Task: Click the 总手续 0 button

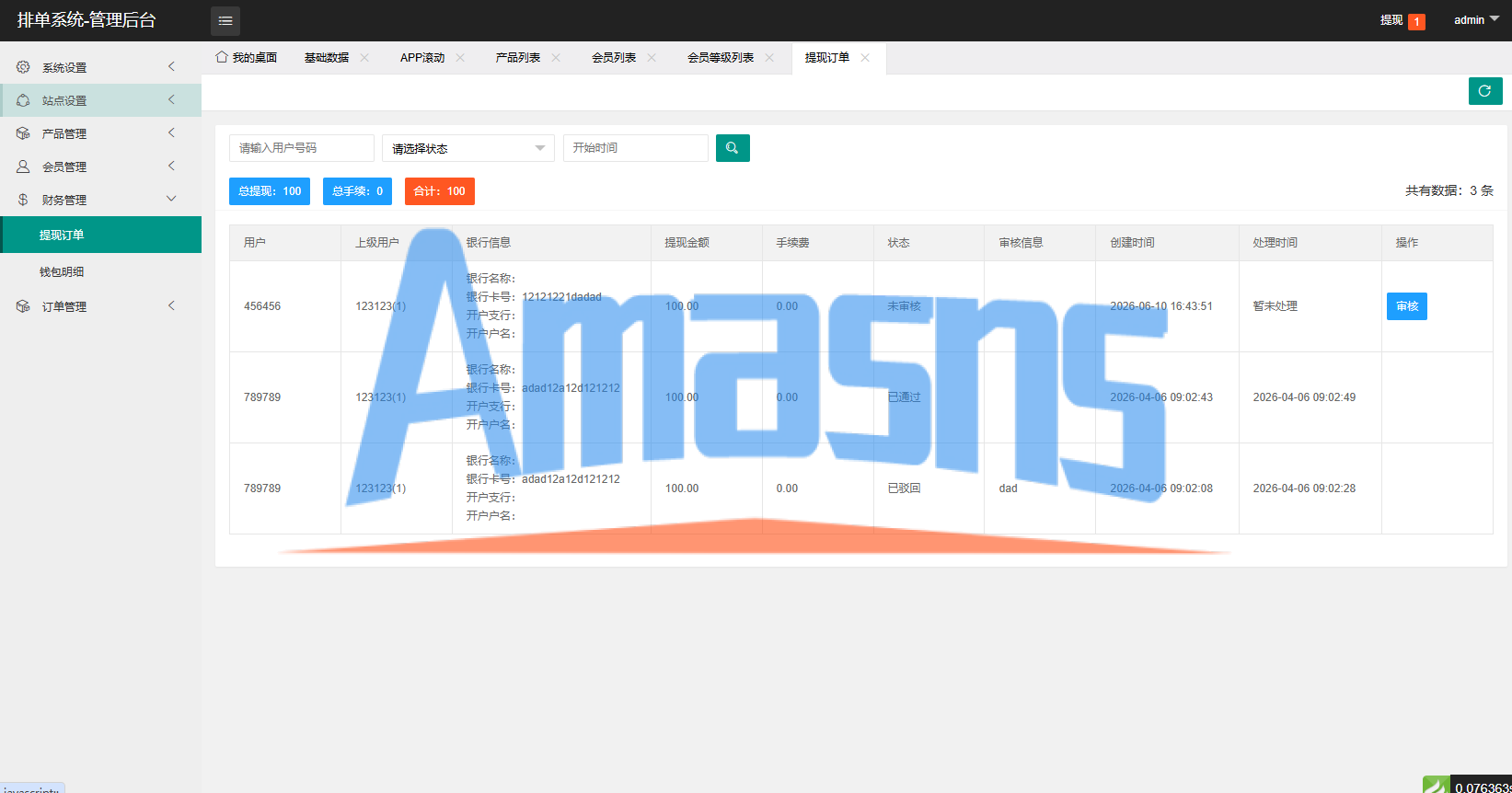Action: (357, 191)
